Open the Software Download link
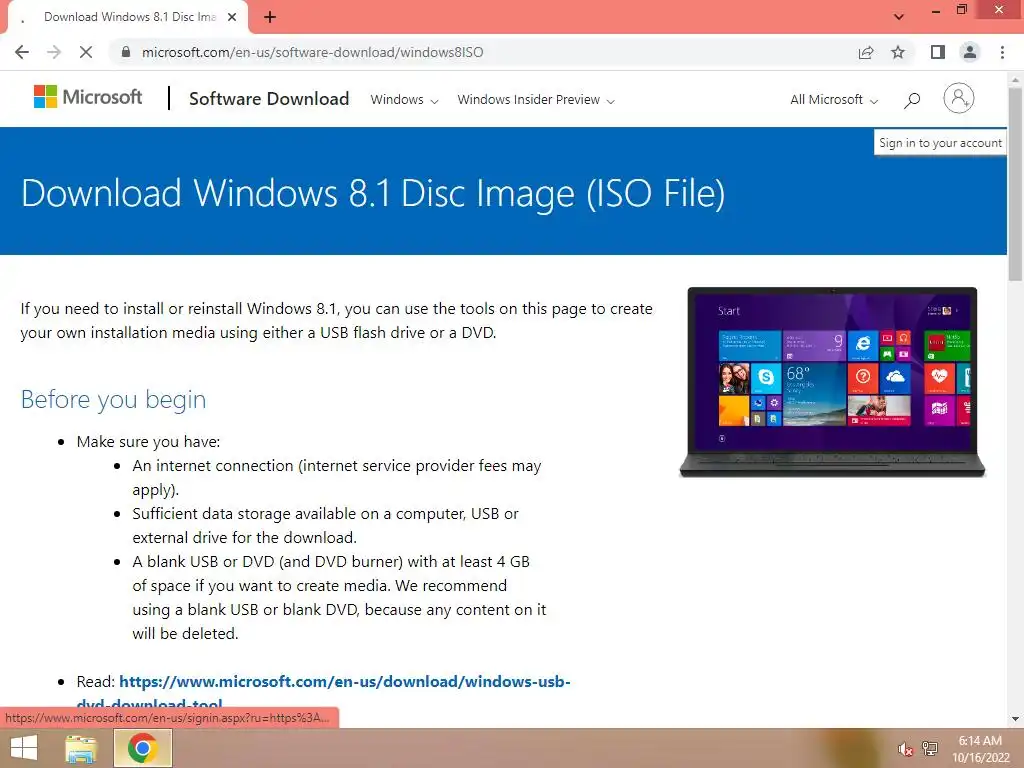The image size is (1024, 768). click(x=269, y=99)
